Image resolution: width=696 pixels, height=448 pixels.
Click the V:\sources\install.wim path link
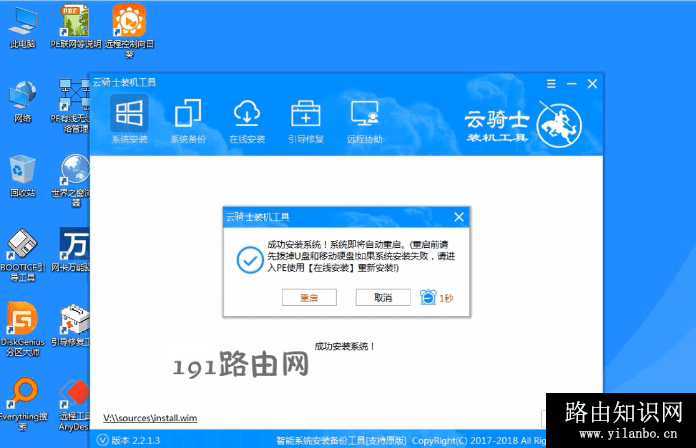pyautogui.click(x=150, y=418)
